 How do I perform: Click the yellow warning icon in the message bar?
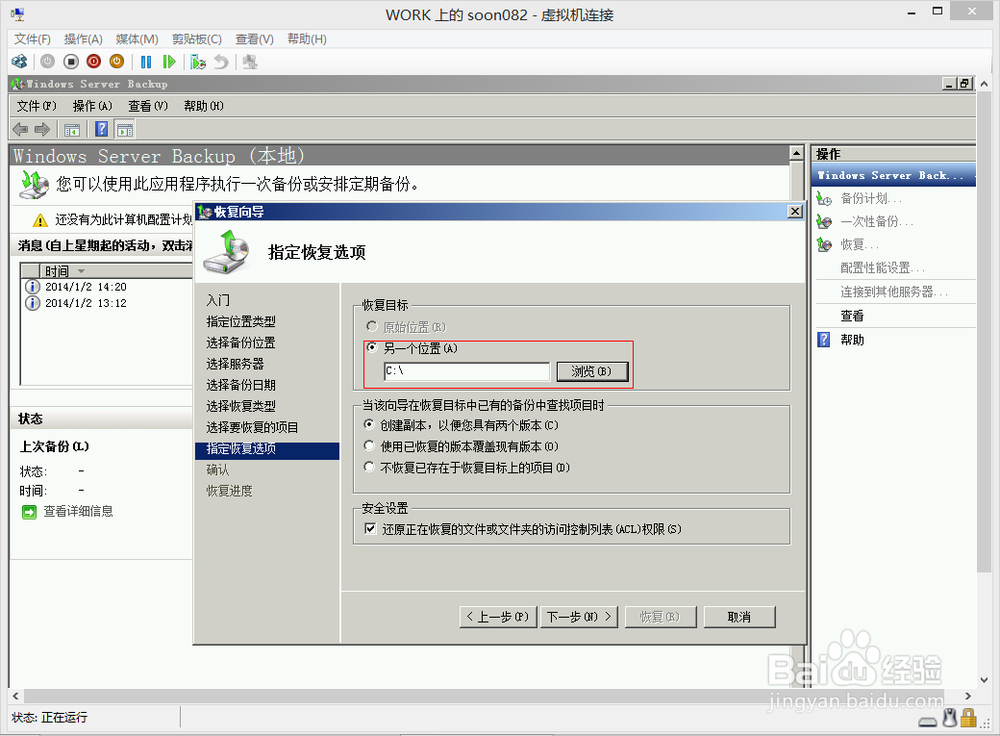(40, 221)
